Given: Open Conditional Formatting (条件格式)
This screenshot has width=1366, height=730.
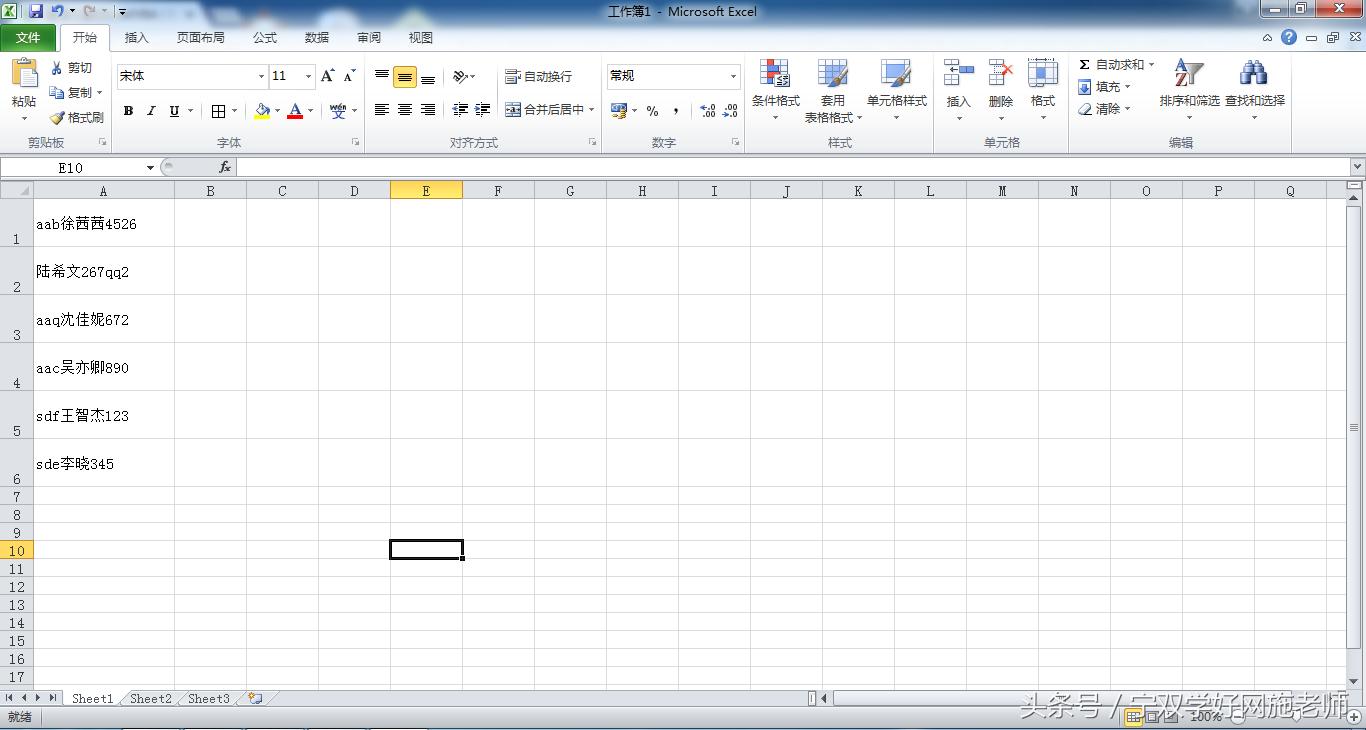Looking at the screenshot, I should [775, 88].
